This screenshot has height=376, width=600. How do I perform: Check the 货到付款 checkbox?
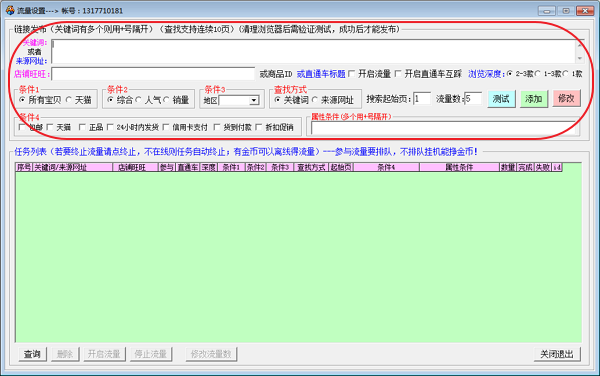coord(217,127)
